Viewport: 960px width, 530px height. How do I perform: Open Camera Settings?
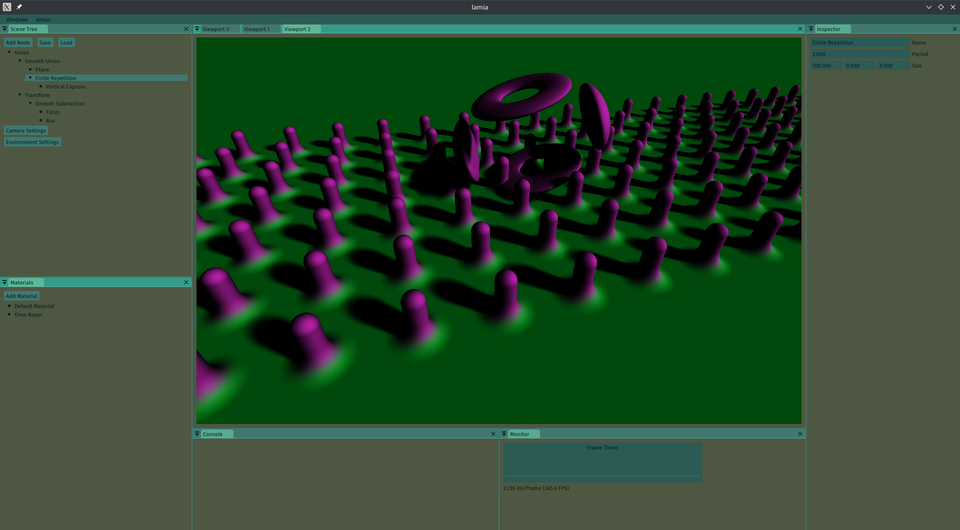click(26, 131)
